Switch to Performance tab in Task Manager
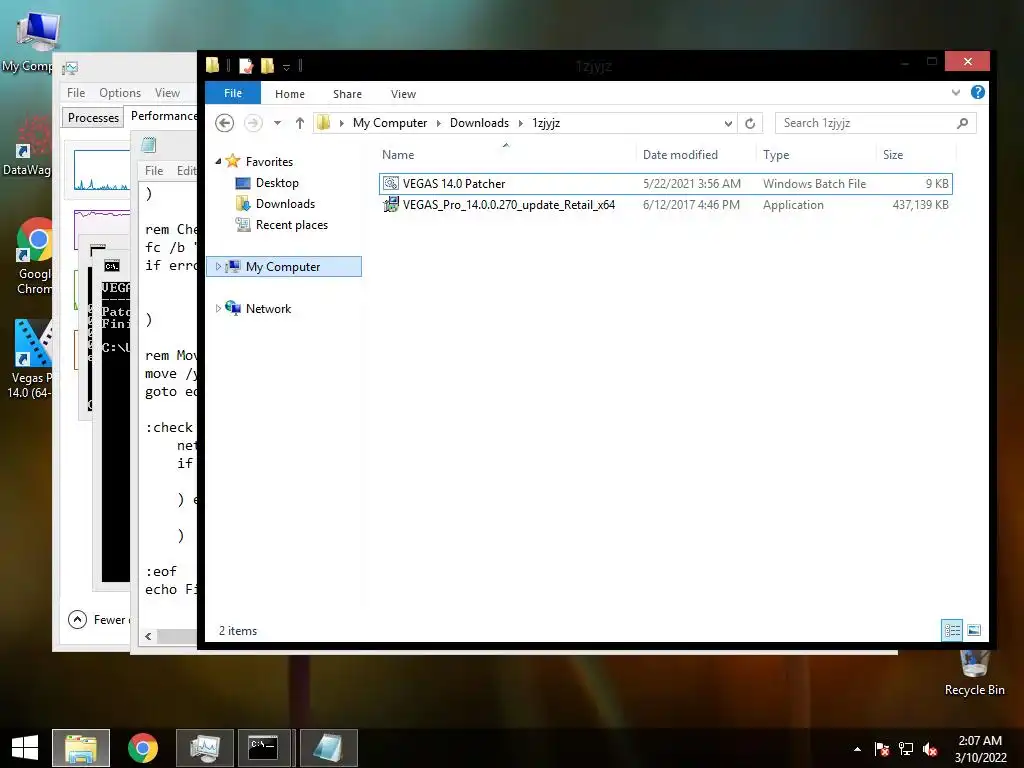This screenshot has width=1024, height=768. [x=162, y=116]
